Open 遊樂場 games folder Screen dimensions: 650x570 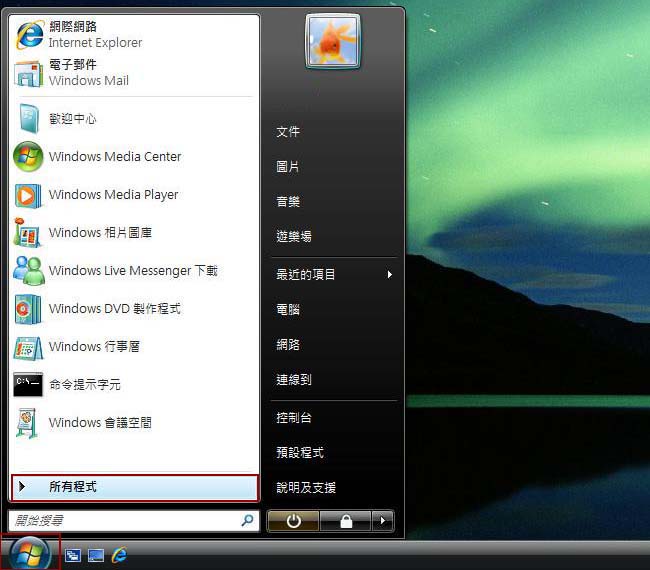point(294,236)
